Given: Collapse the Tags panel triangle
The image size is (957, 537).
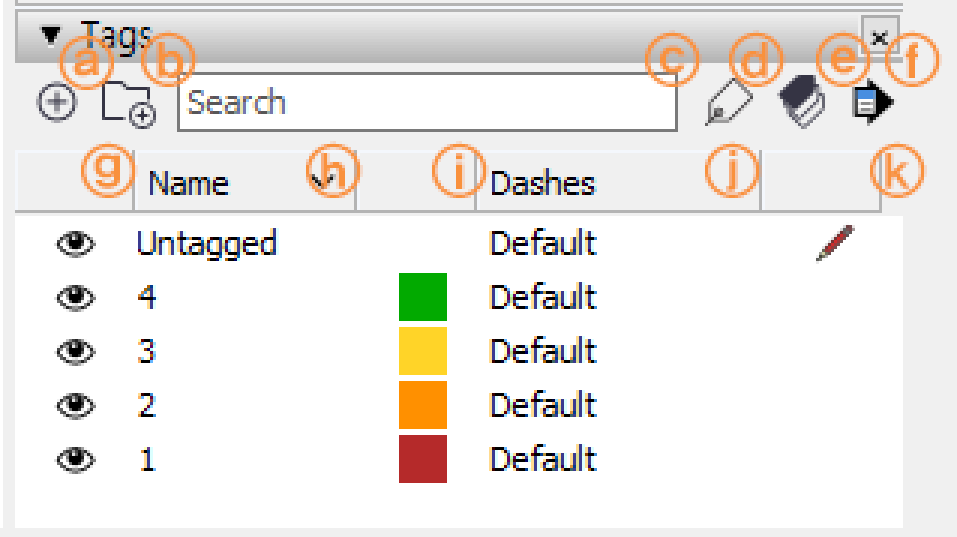Looking at the screenshot, I should 51,35.
